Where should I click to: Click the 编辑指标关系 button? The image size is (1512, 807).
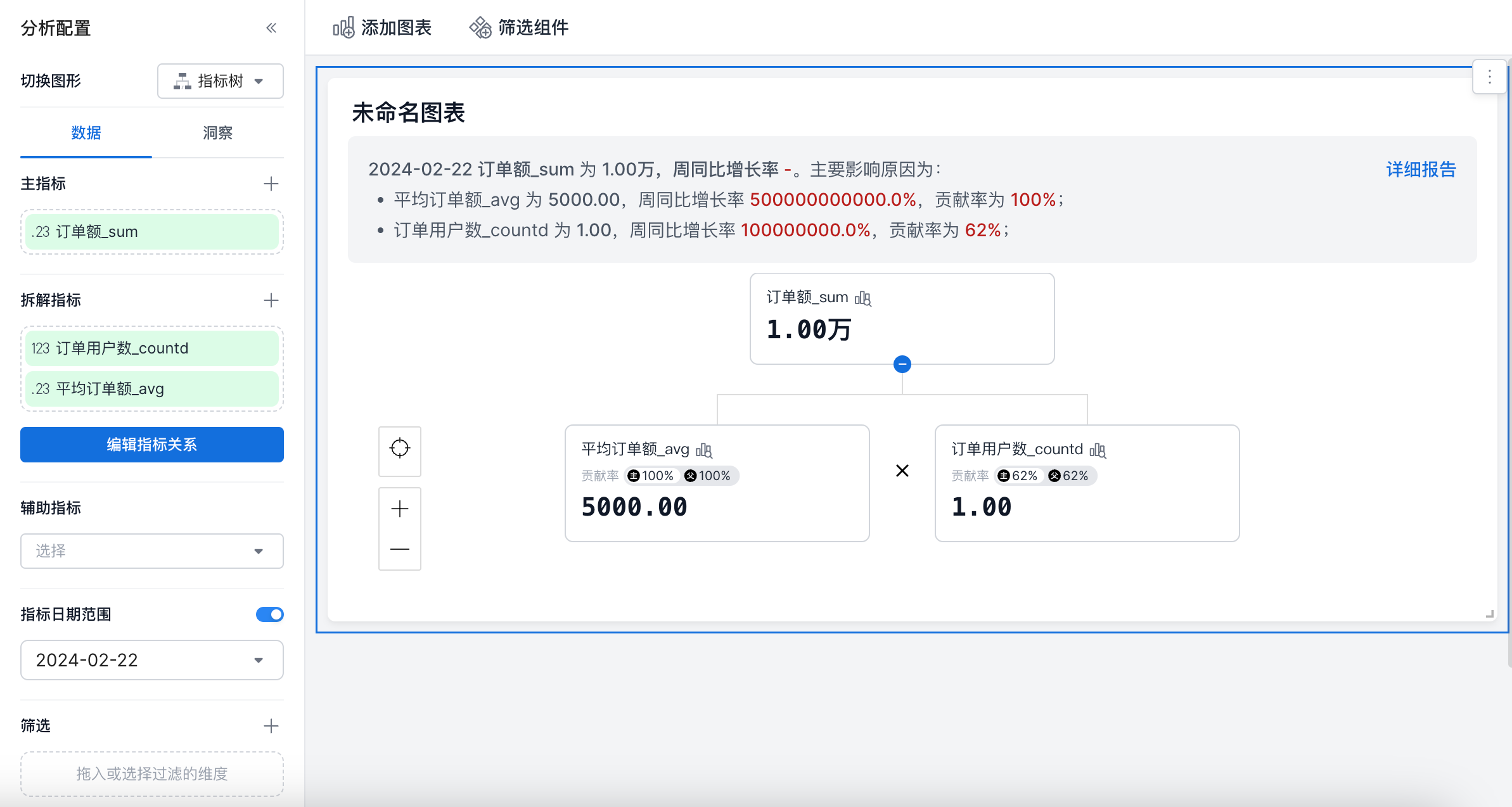click(x=152, y=445)
